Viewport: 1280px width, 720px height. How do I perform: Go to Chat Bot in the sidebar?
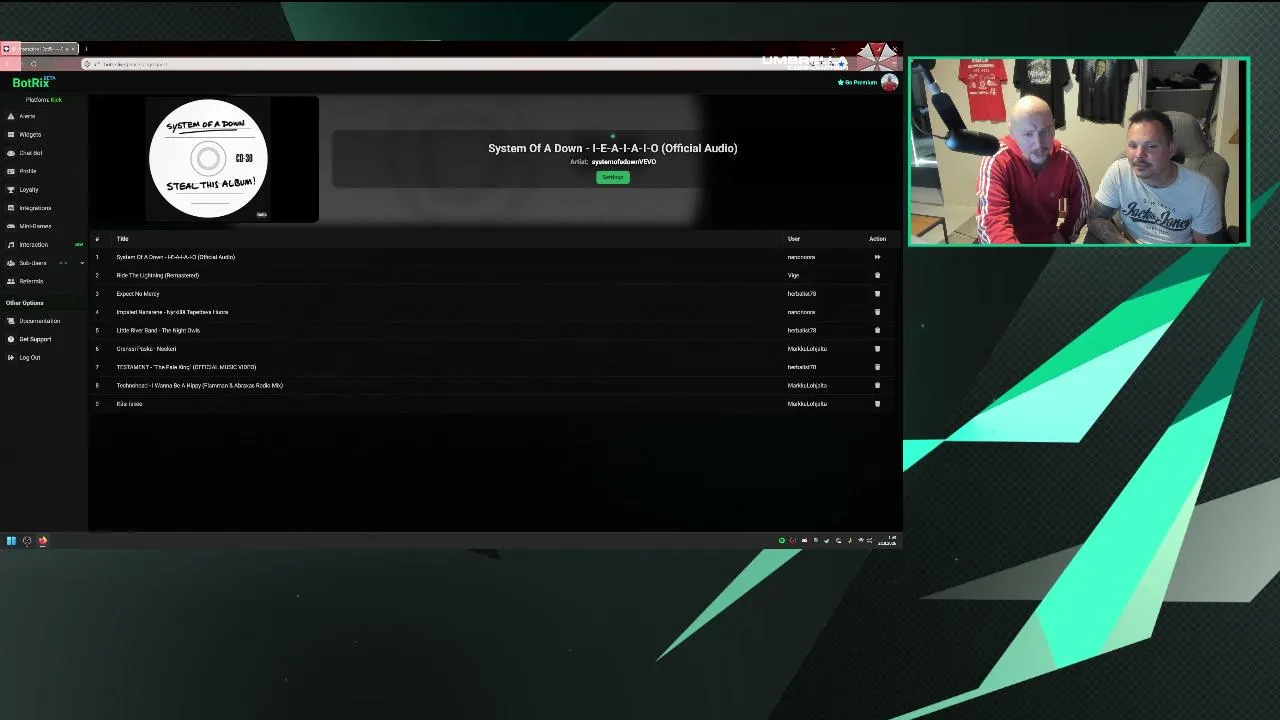tap(30, 153)
